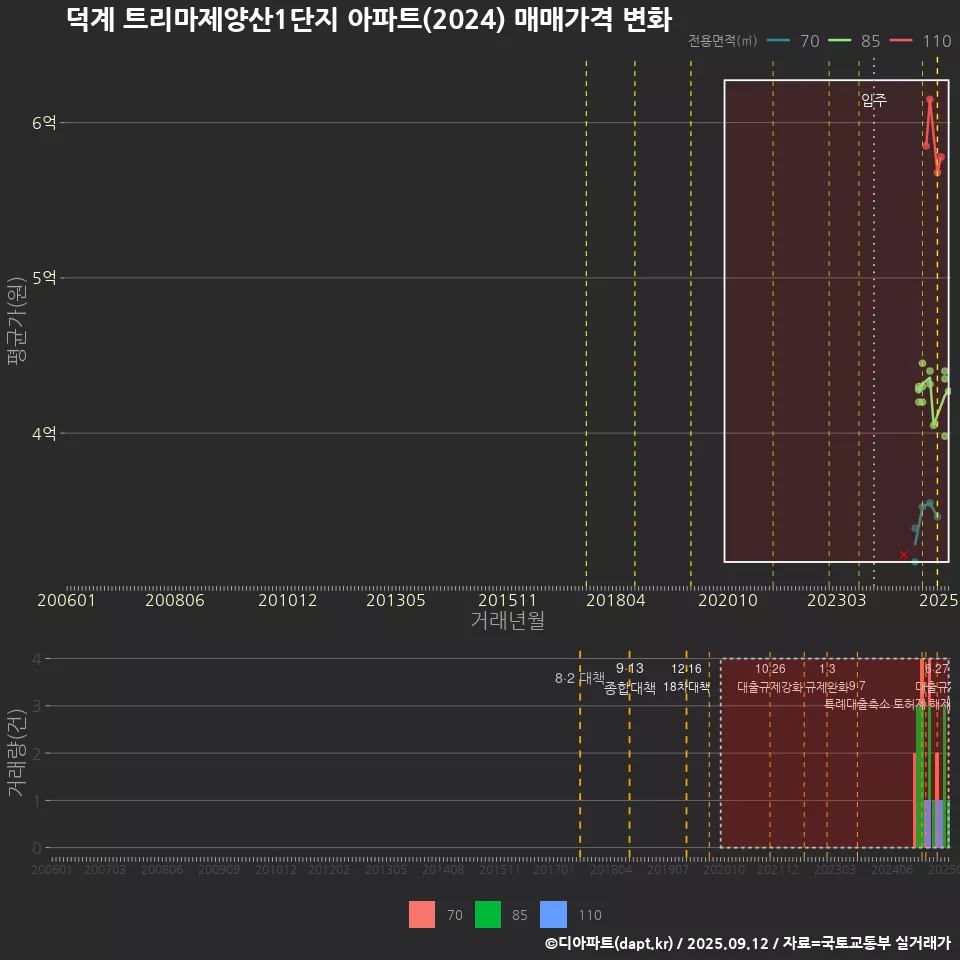Select the salmon 70 bar legend square

point(422,915)
